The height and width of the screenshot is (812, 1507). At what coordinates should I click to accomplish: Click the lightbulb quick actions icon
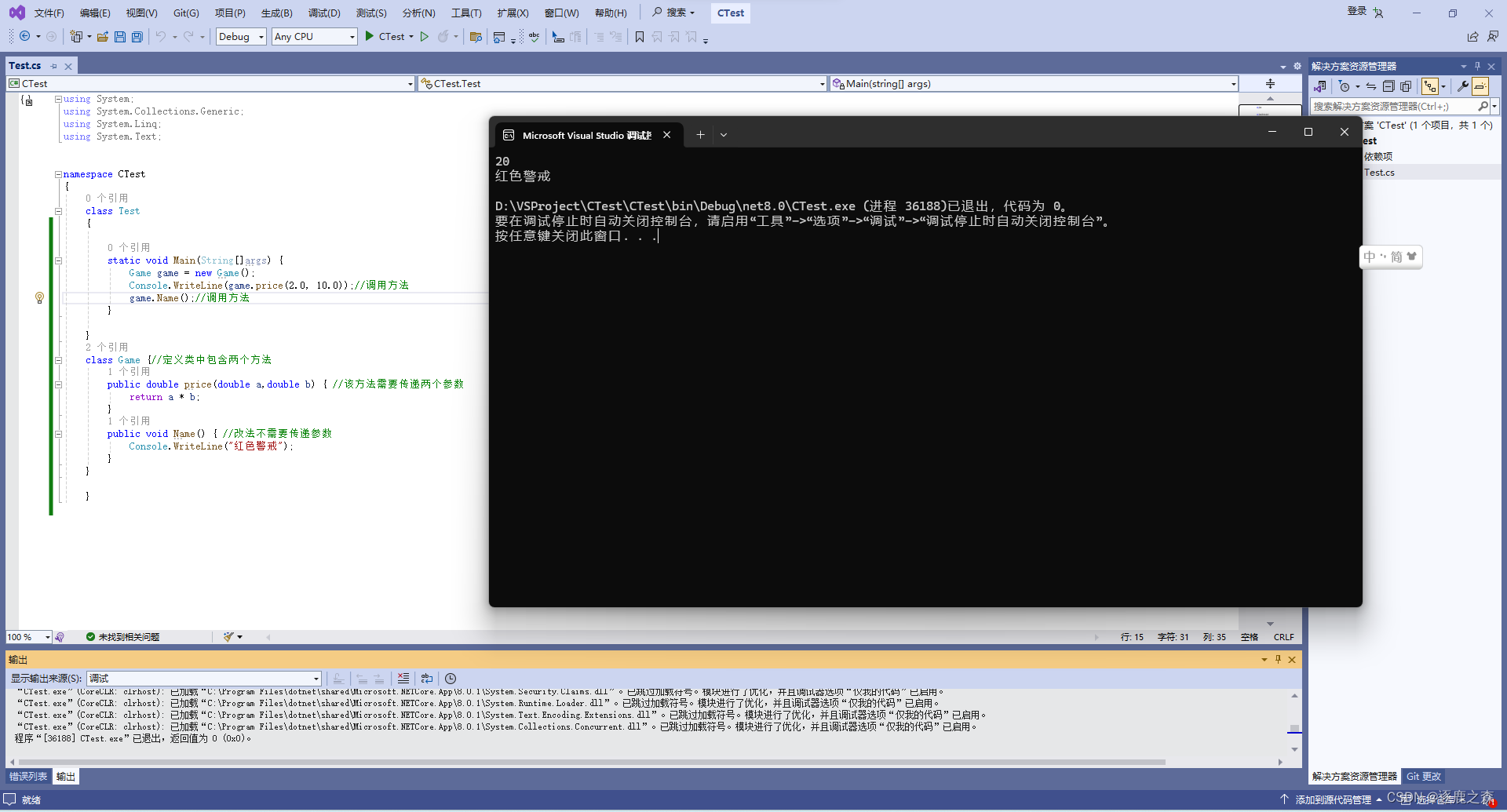[39, 297]
